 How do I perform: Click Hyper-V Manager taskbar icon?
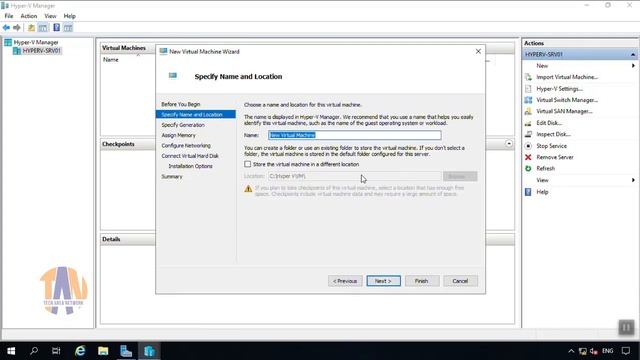(149, 351)
